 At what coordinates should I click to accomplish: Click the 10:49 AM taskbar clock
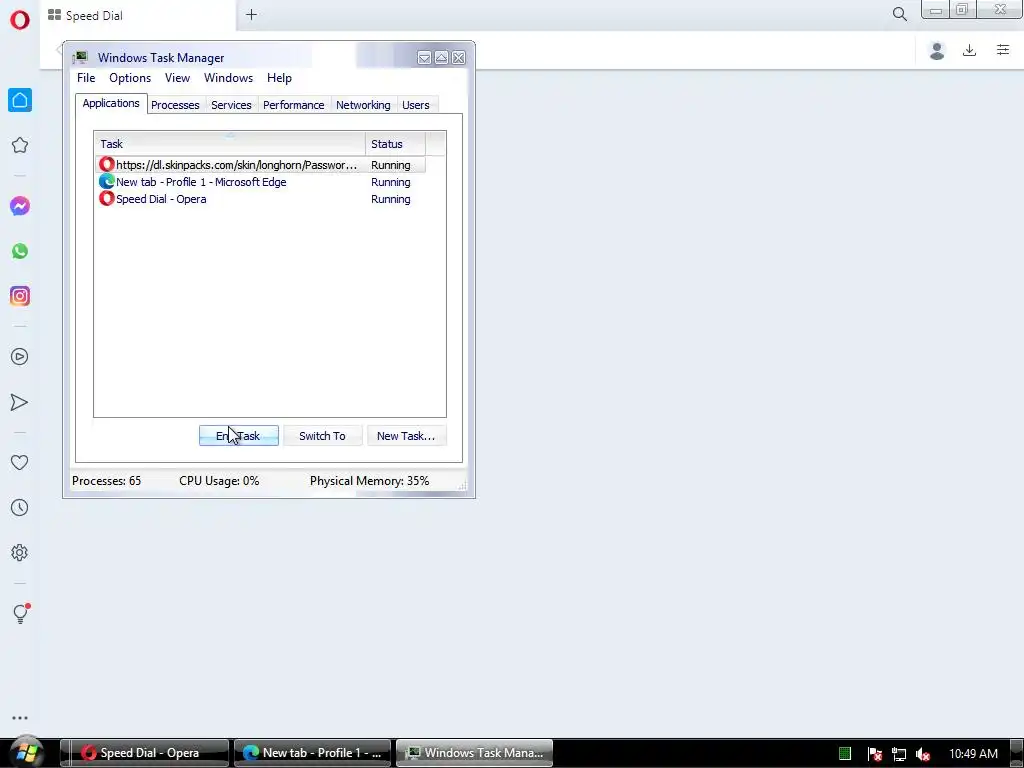point(973,754)
